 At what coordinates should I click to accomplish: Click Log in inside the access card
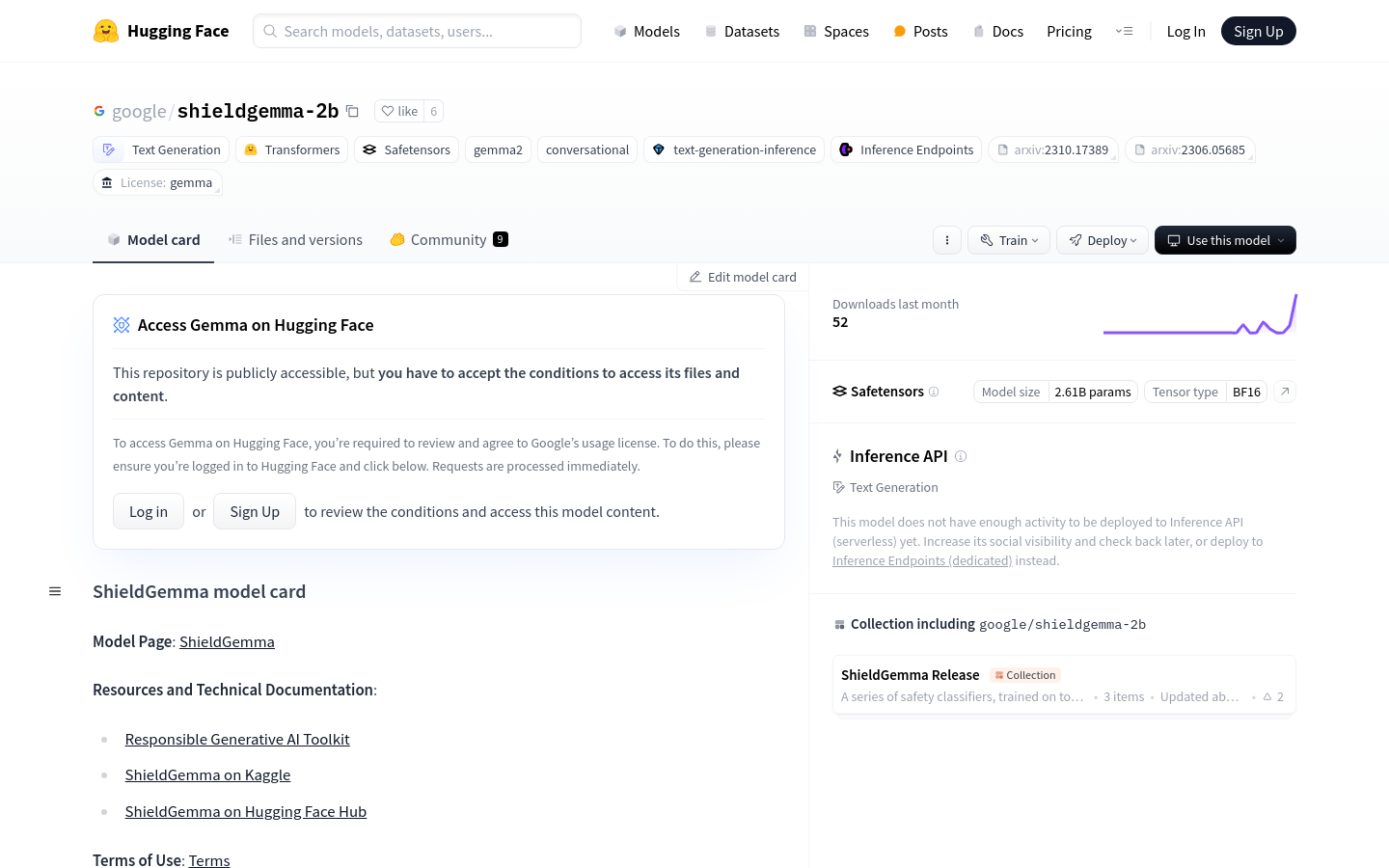[x=149, y=511]
